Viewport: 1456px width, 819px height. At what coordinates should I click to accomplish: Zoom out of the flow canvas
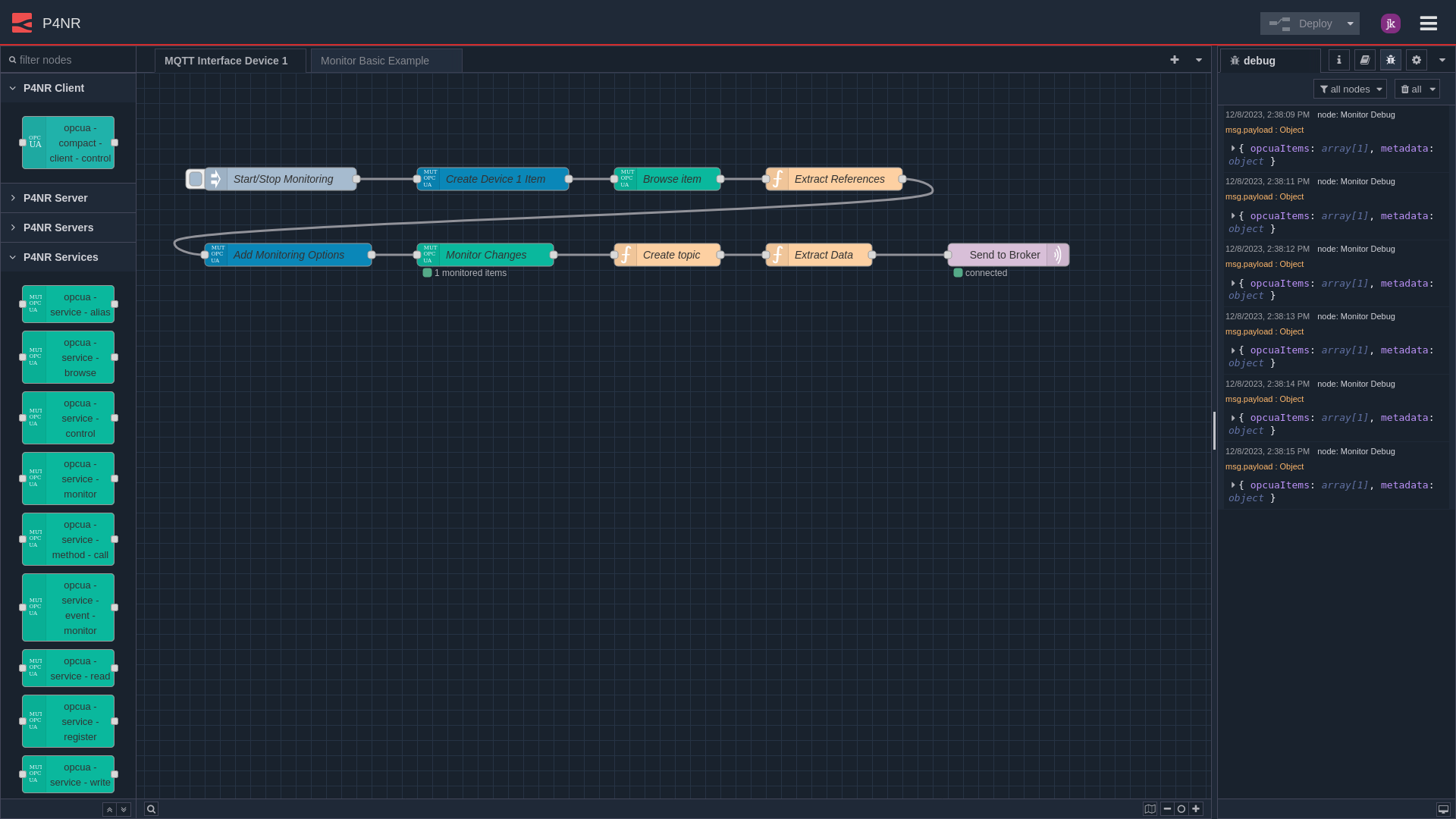click(x=1168, y=808)
